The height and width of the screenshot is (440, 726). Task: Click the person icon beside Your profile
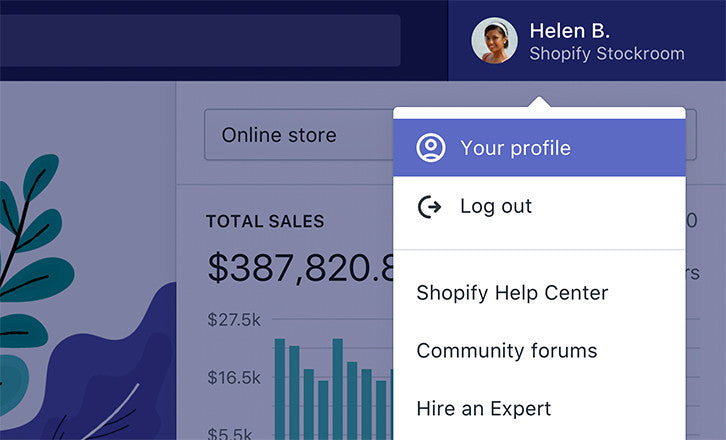coord(430,148)
